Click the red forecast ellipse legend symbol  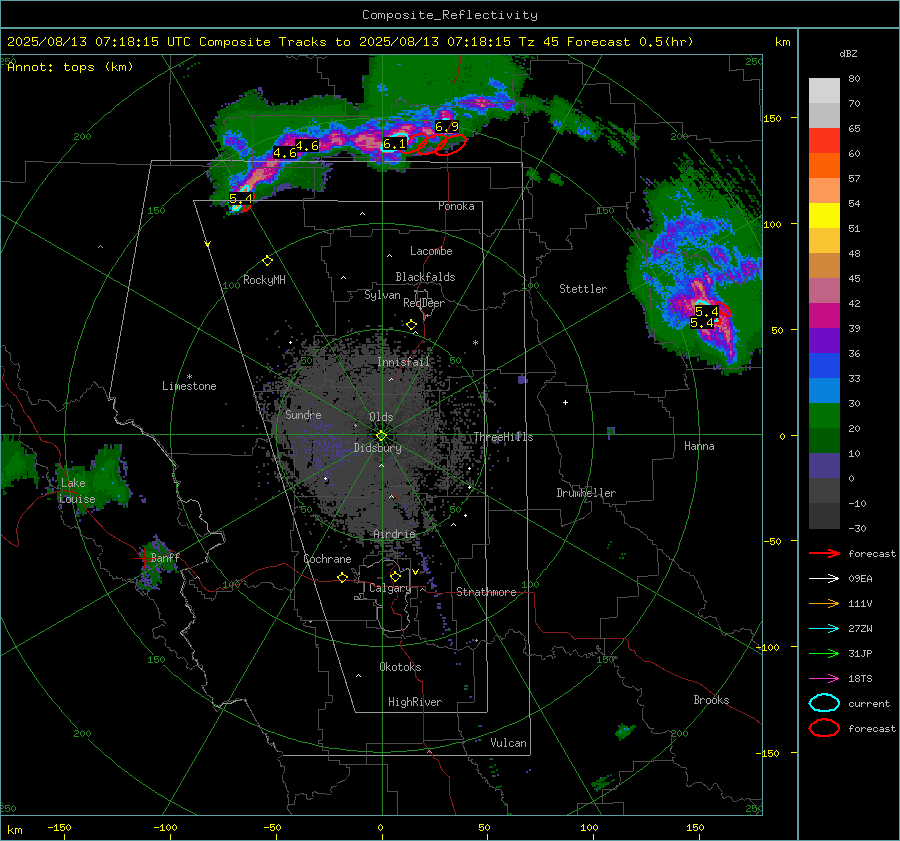tap(824, 728)
